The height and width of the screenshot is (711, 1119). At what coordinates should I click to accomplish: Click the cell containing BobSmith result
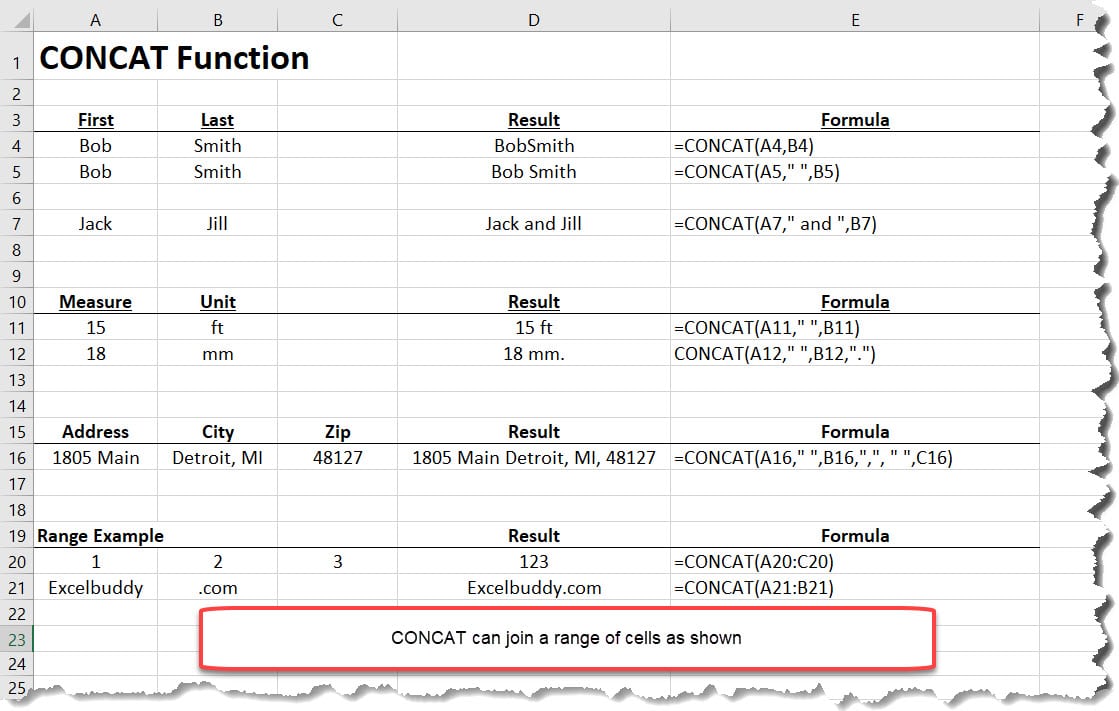pos(533,145)
